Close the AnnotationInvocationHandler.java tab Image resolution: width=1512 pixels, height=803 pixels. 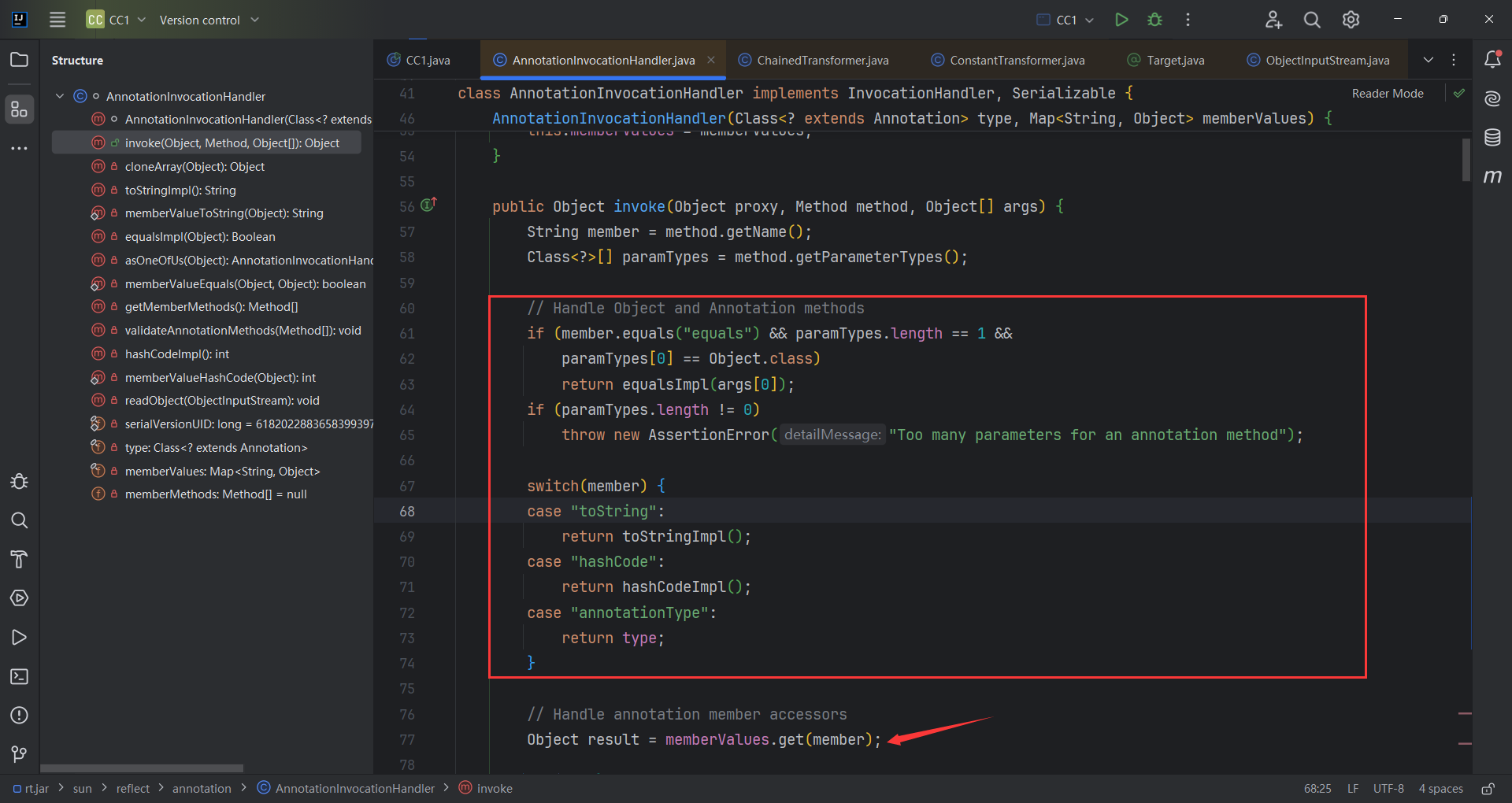coord(711,60)
